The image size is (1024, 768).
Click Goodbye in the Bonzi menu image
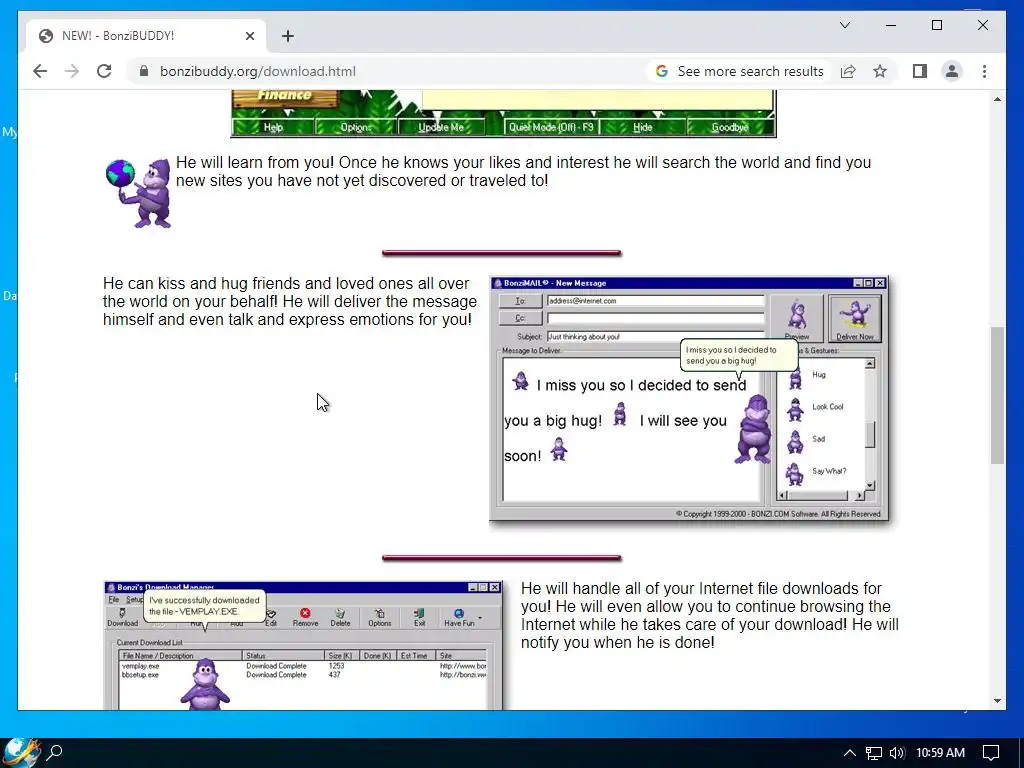coord(729,127)
